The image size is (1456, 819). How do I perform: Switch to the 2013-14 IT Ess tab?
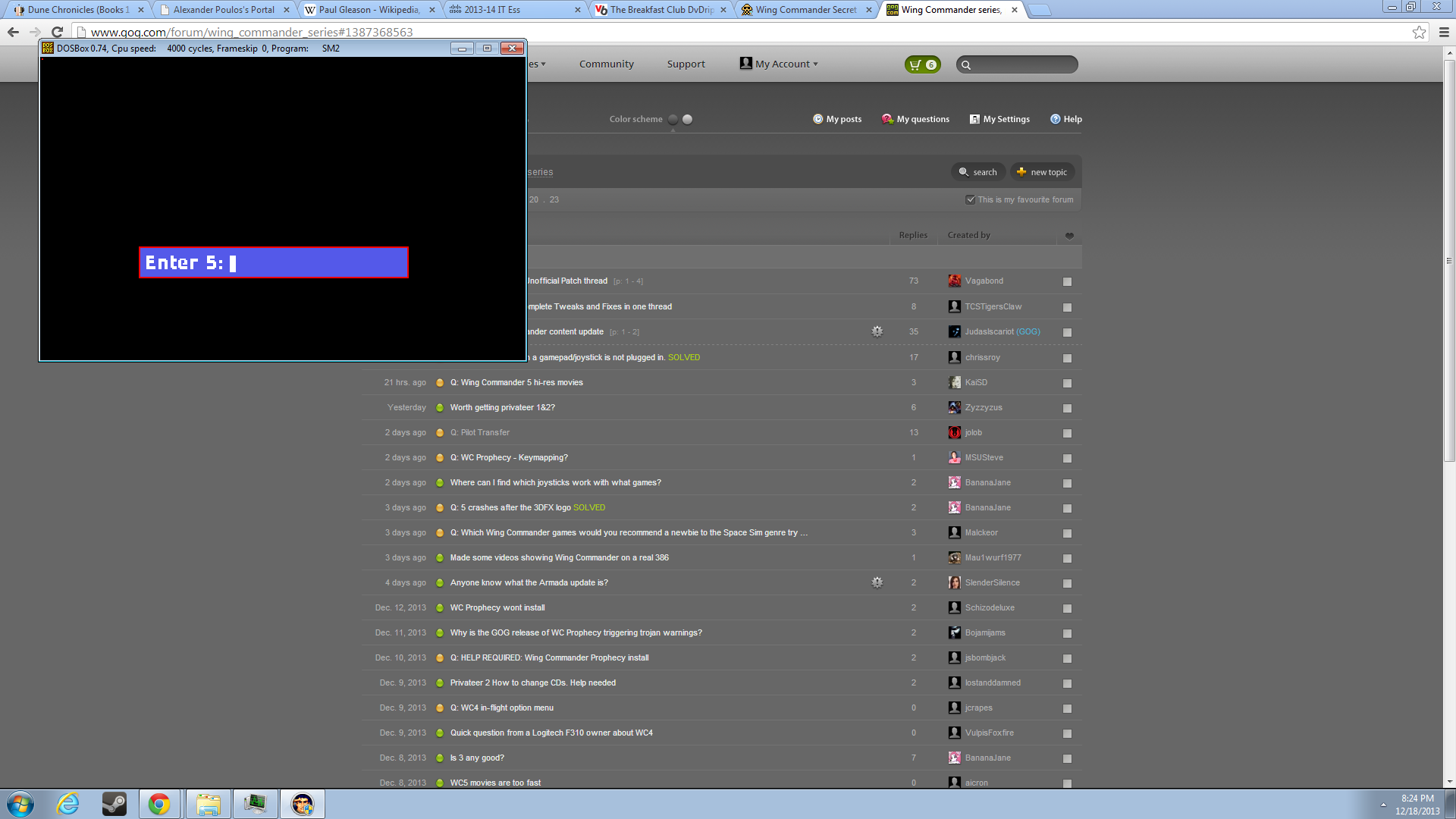point(515,10)
